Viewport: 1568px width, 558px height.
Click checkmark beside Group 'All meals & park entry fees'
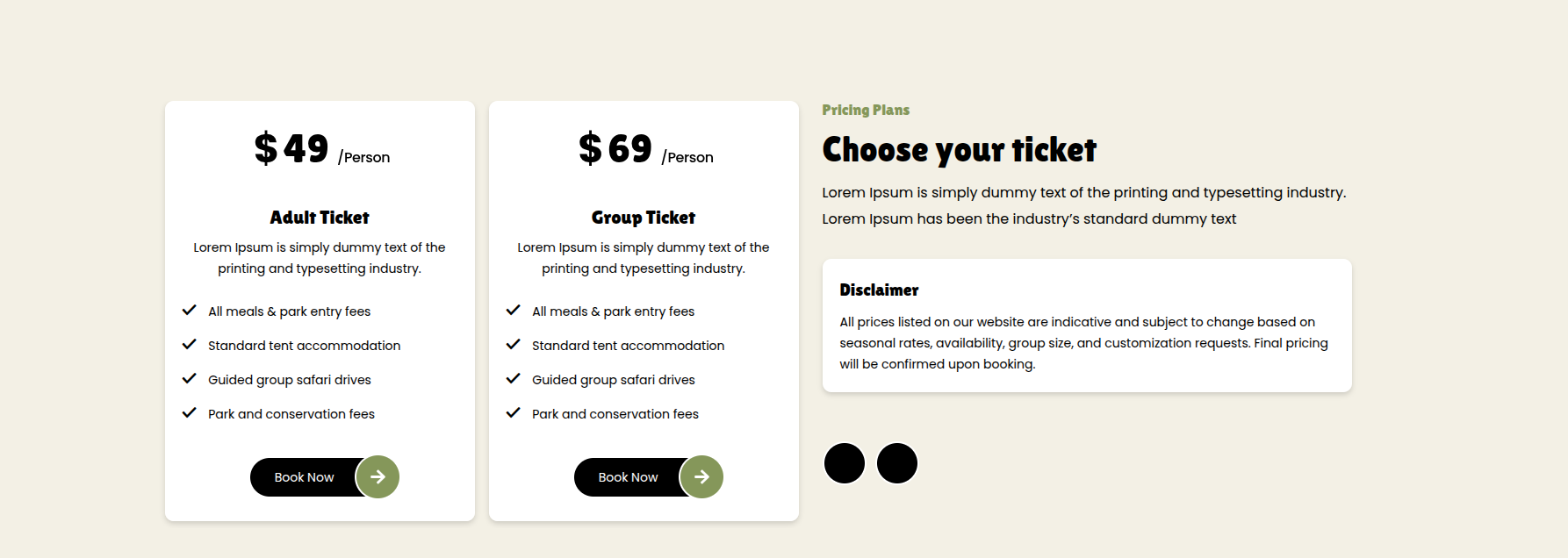tap(513, 311)
